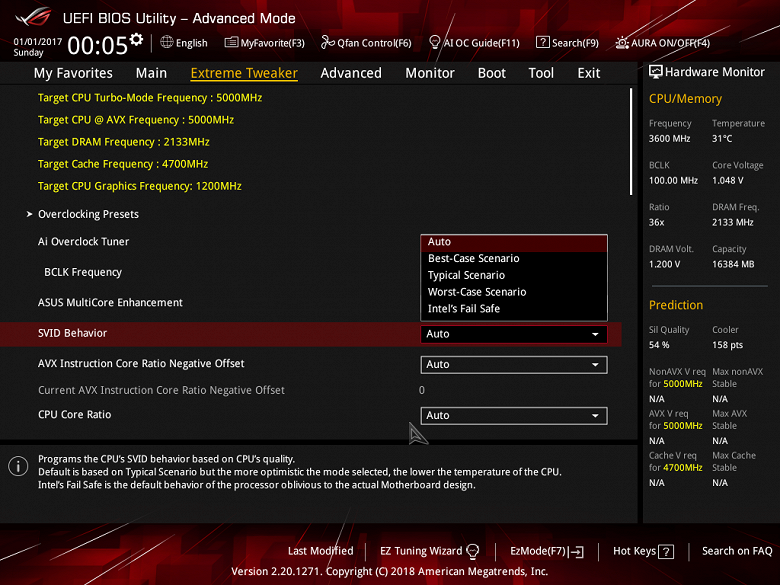Open the Advanced tab
Viewport: 780px width, 585px height.
pyautogui.click(x=351, y=73)
